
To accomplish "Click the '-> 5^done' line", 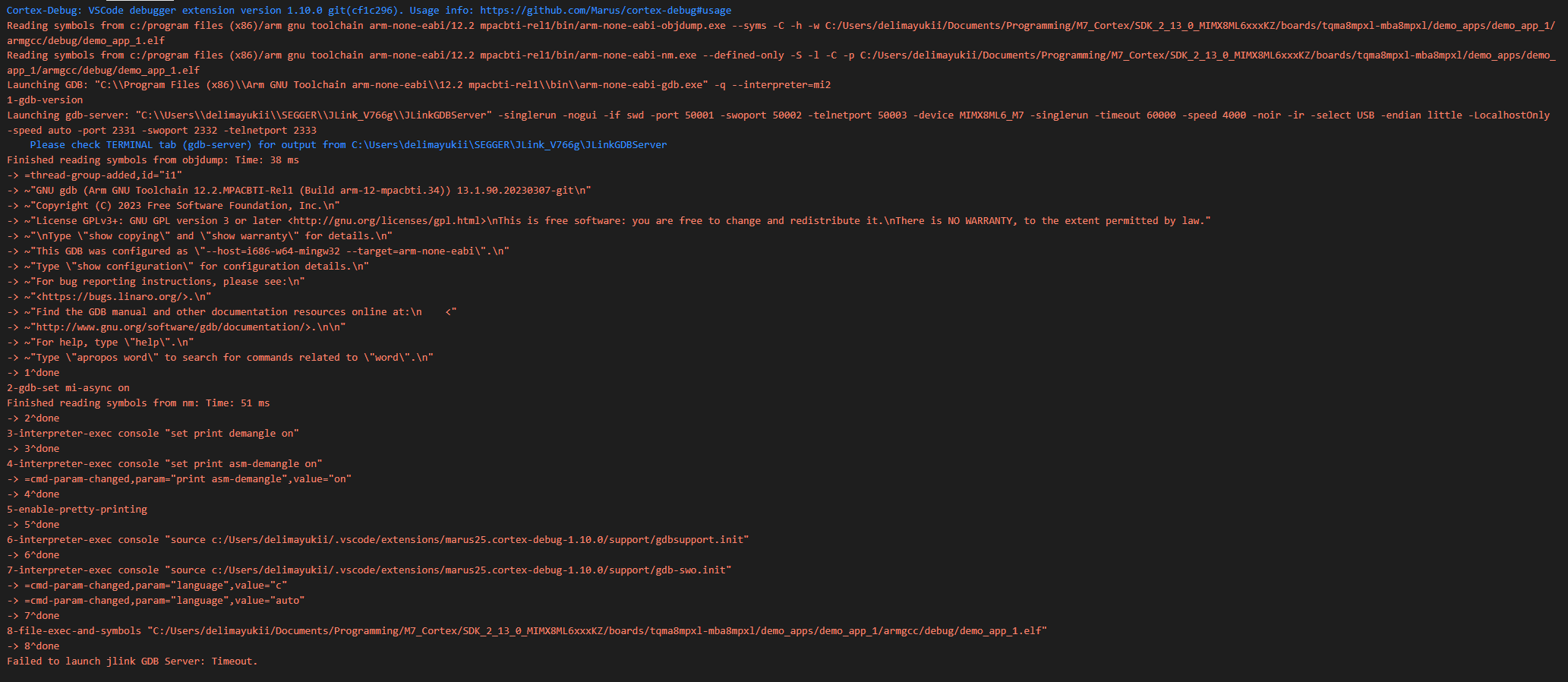I will click(x=33, y=525).
